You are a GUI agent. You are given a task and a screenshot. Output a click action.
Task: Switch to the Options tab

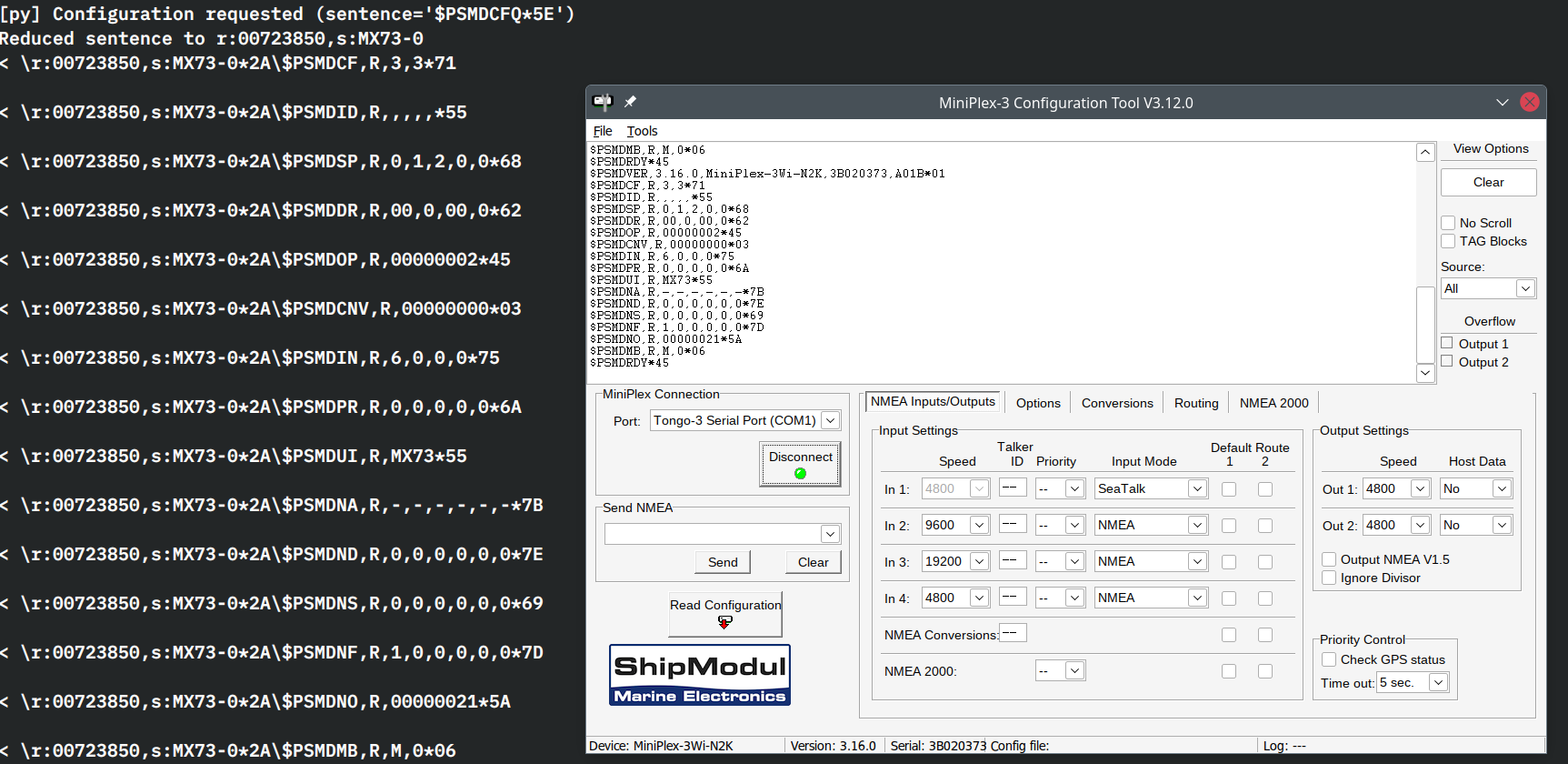point(1038,403)
